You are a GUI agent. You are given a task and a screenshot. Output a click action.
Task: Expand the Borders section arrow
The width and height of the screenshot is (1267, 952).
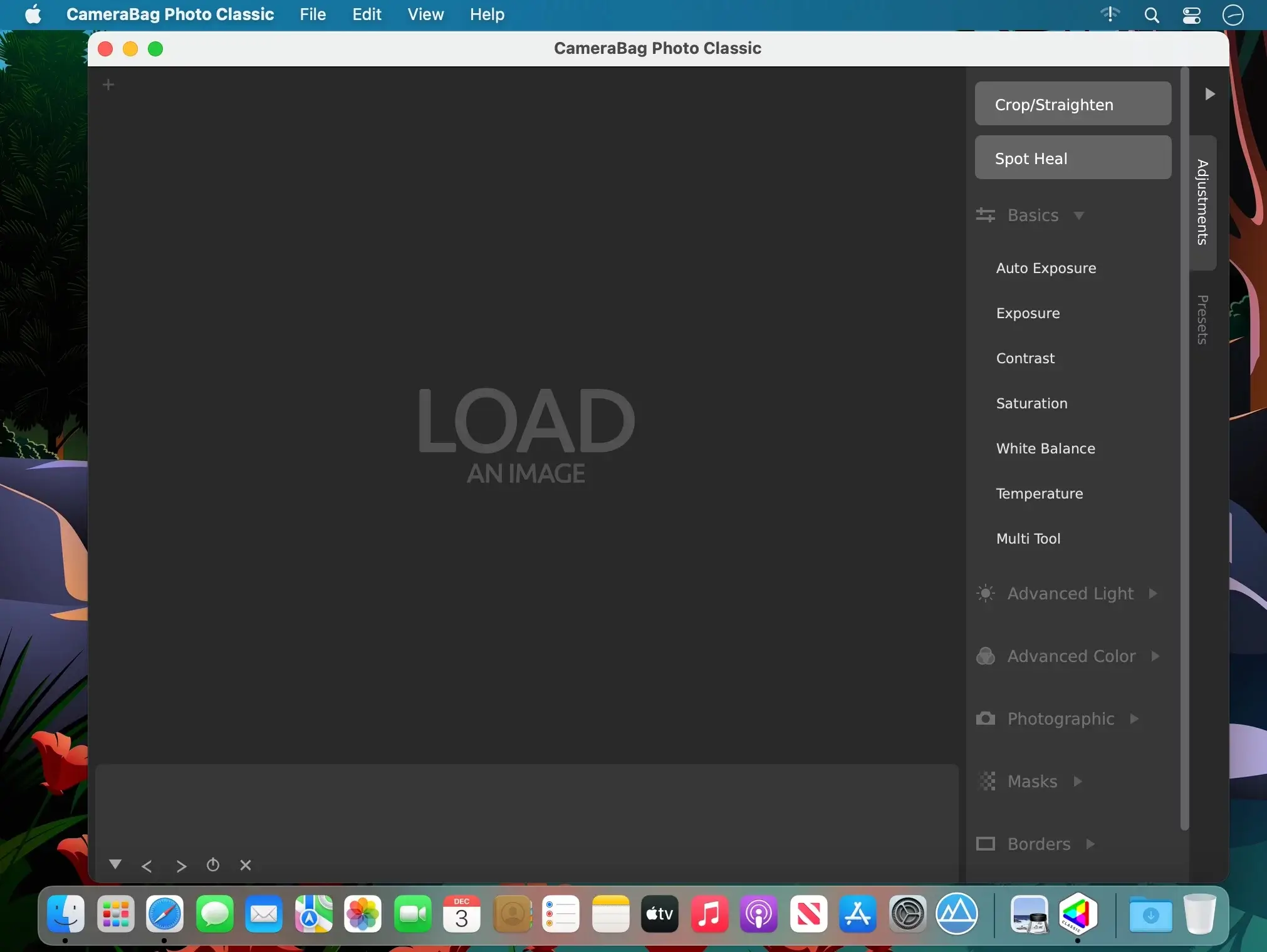click(x=1090, y=844)
